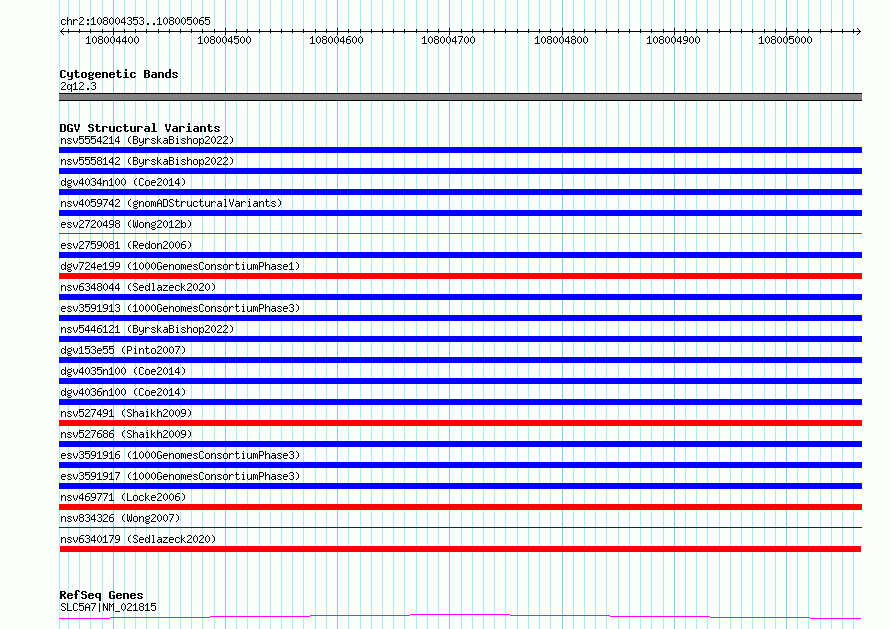Select dgv153e55 (Pinto2007) variant label
The width and height of the screenshot is (890, 629).
(123, 350)
